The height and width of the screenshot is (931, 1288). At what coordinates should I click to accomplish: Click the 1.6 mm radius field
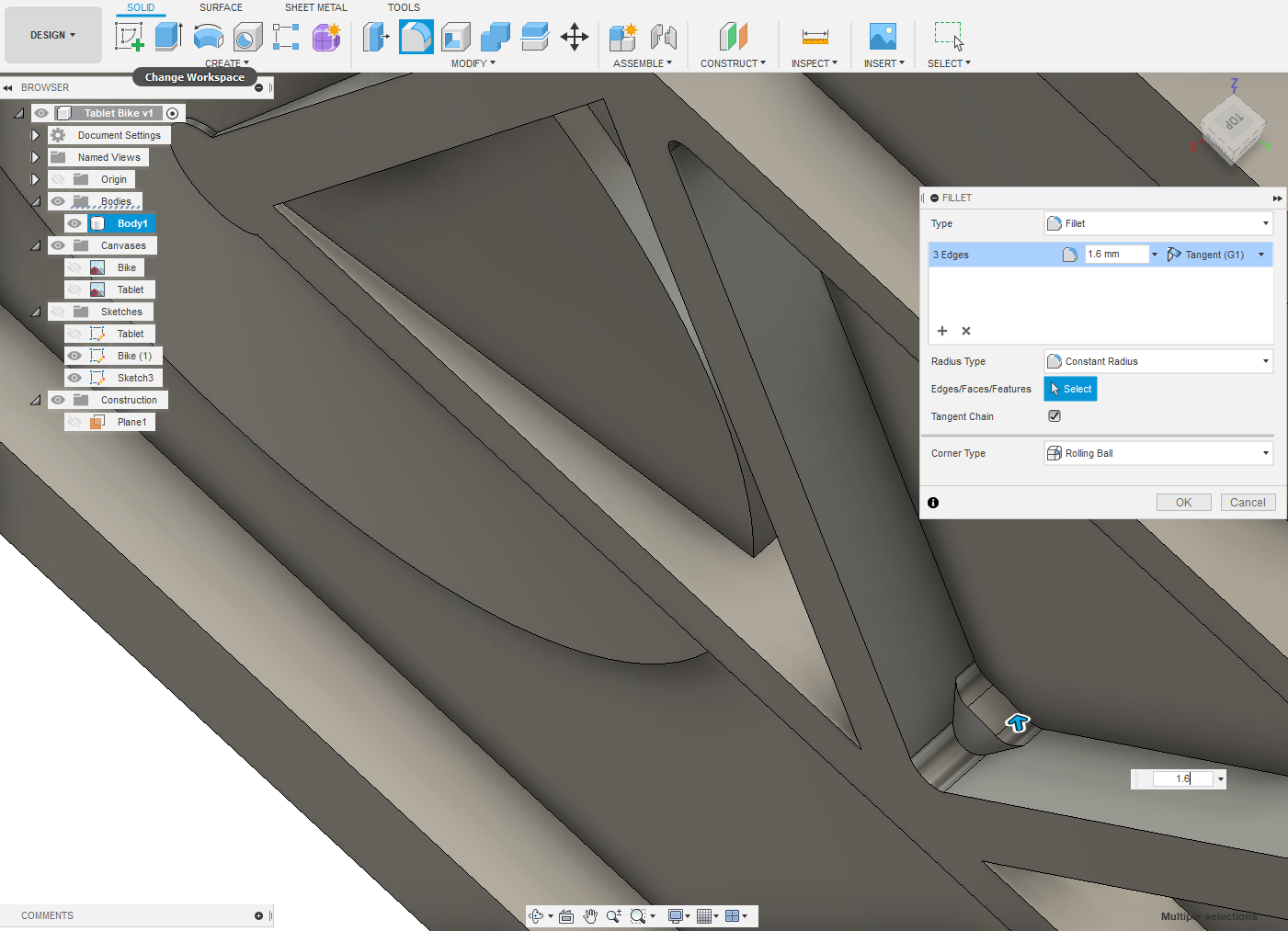(1117, 255)
